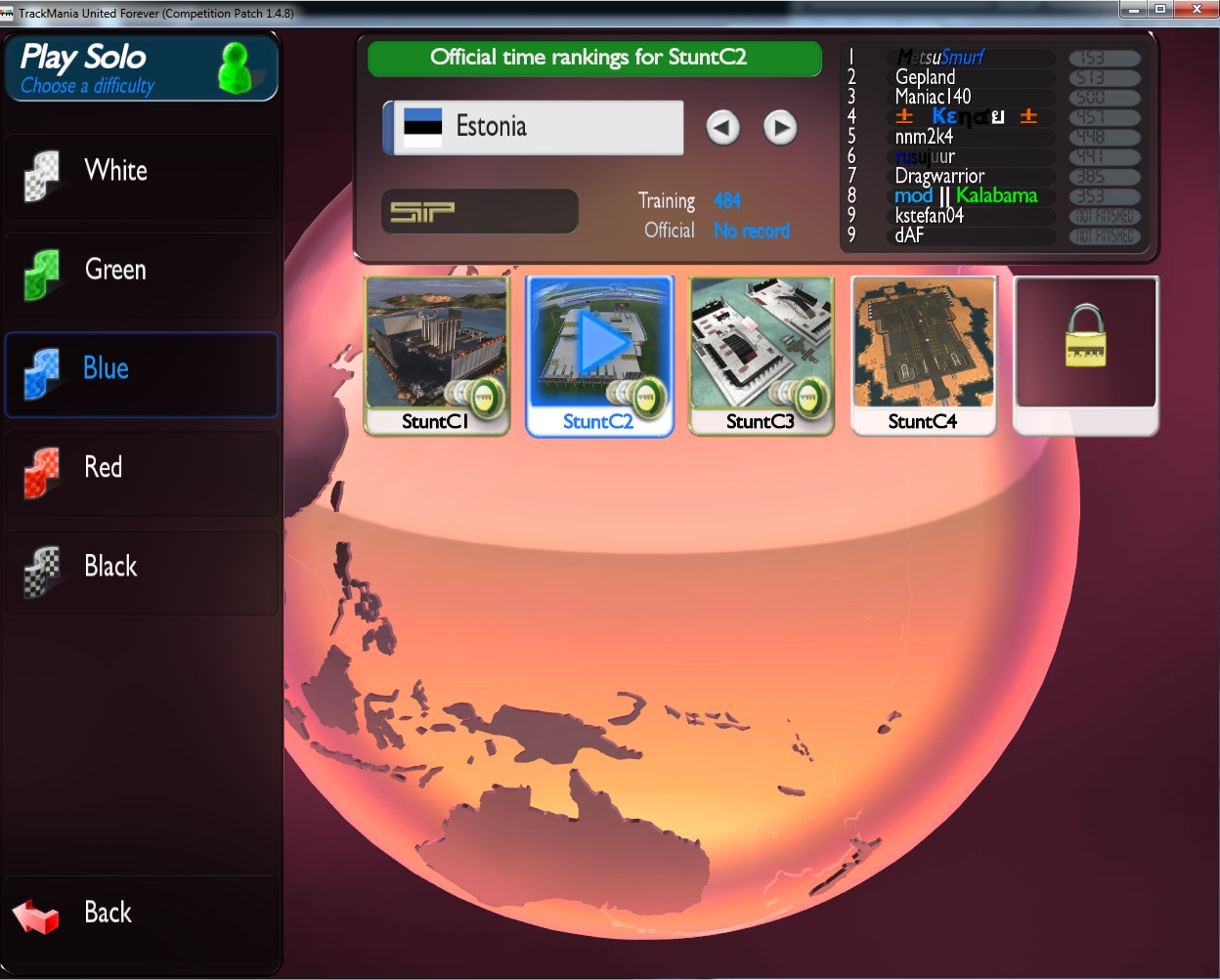Click Dragwarrior in the rankings list
The height and width of the screenshot is (980, 1220).
point(939,176)
